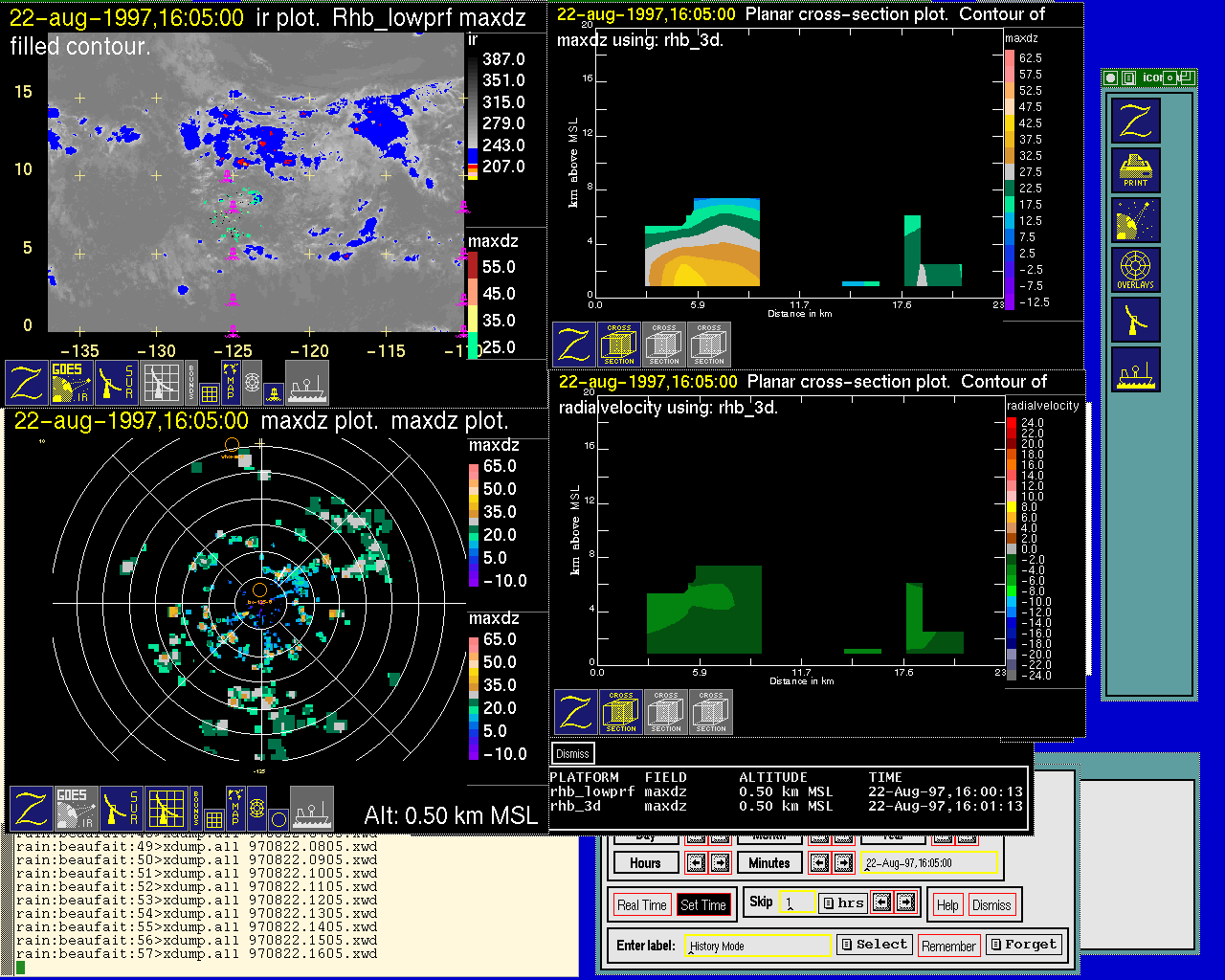
Task: Click the Help button in the time controller
Action: [x=947, y=904]
